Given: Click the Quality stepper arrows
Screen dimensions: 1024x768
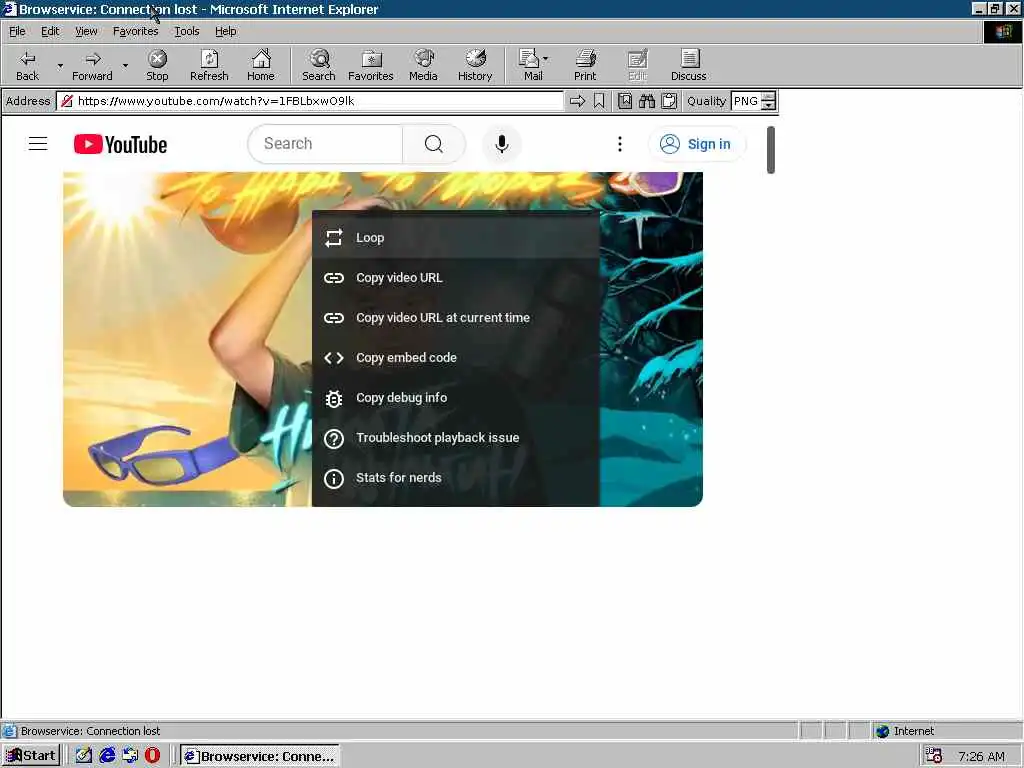Looking at the screenshot, I should point(769,101).
